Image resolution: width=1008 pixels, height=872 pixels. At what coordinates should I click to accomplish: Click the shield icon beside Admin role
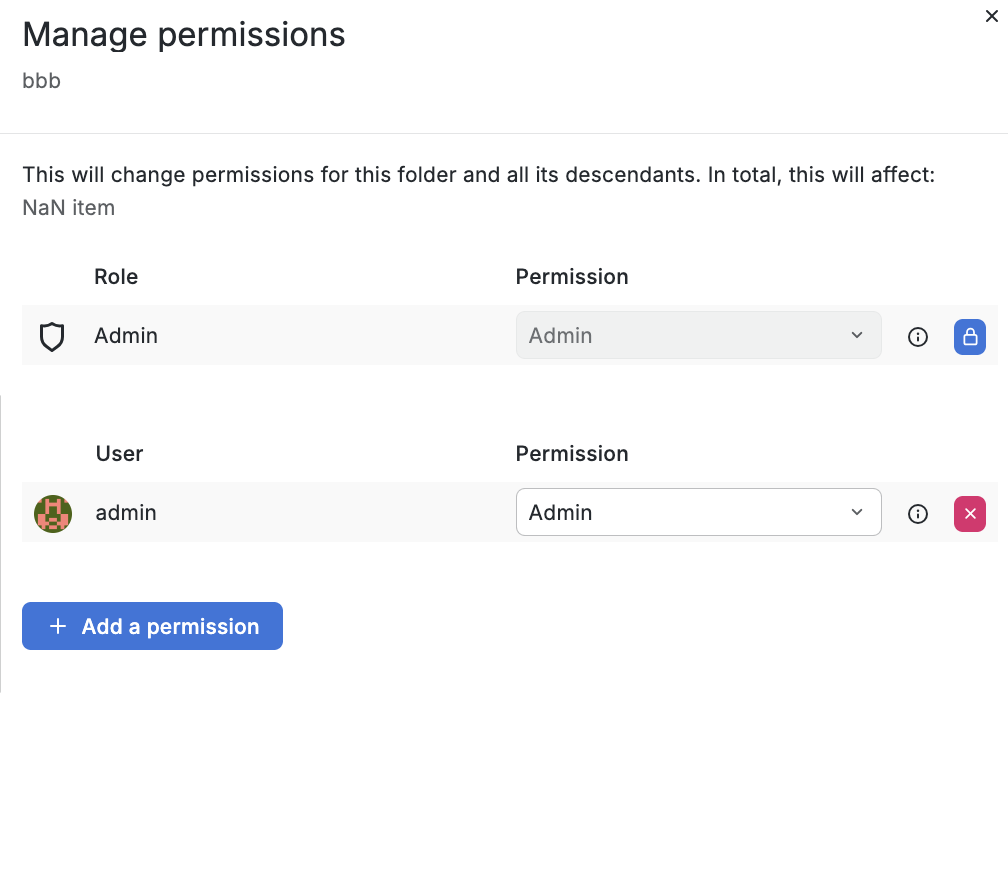52,336
